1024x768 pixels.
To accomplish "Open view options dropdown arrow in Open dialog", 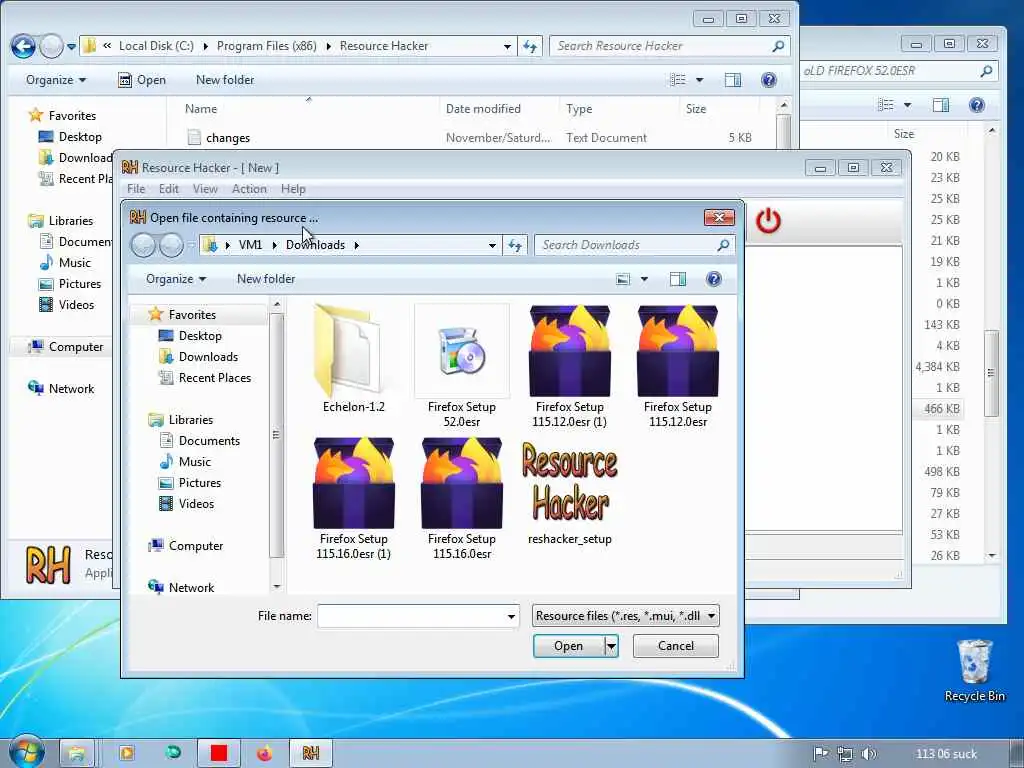I will (644, 280).
